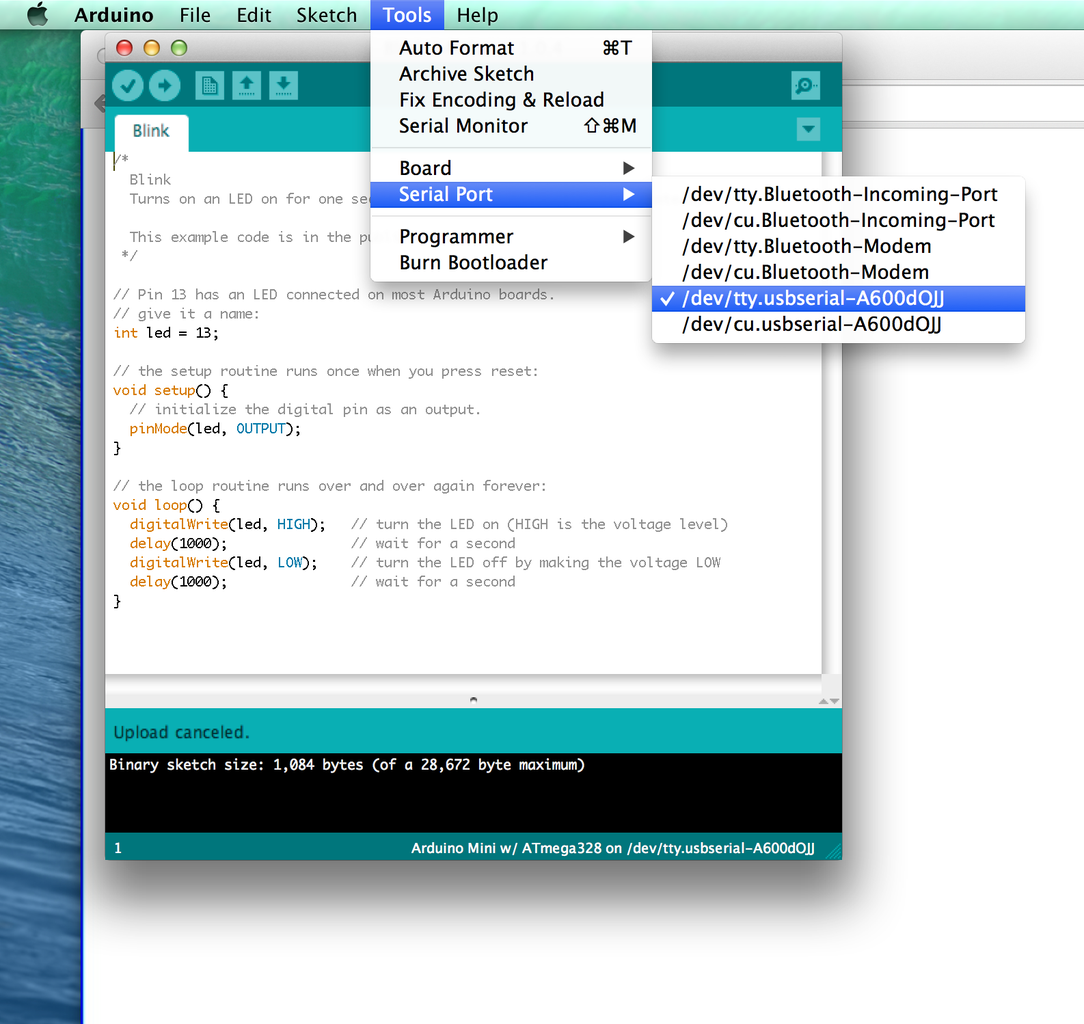Screen dimensions: 1084x1024
Task: Open the sketch tabs dropdown arrow
Action: (808, 129)
